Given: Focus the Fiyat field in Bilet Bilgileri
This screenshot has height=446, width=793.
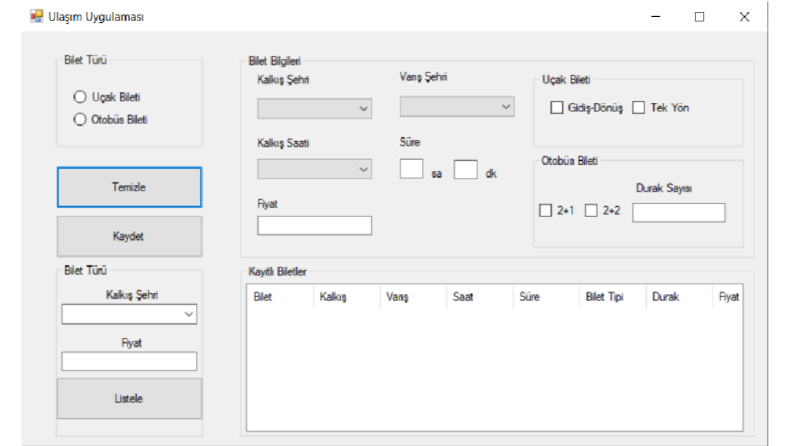Looking at the screenshot, I should tap(315, 226).
